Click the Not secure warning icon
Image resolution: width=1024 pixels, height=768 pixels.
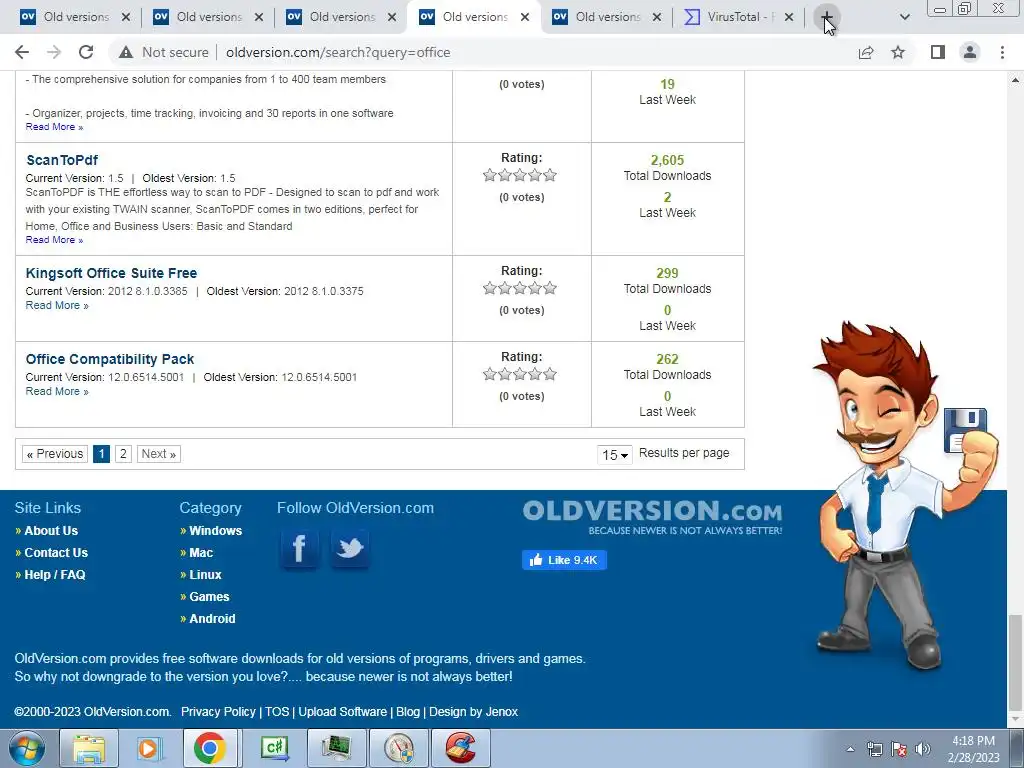(x=126, y=52)
